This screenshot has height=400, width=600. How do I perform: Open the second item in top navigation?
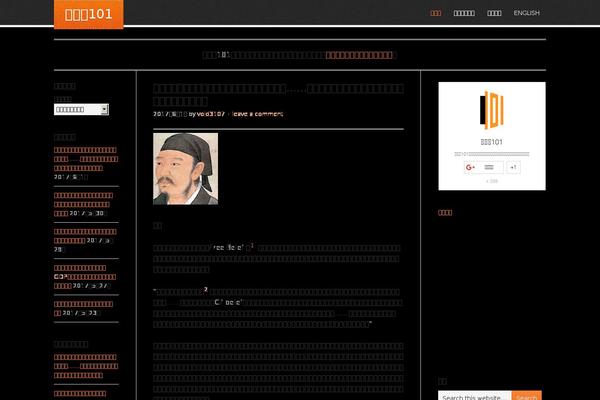pos(464,13)
